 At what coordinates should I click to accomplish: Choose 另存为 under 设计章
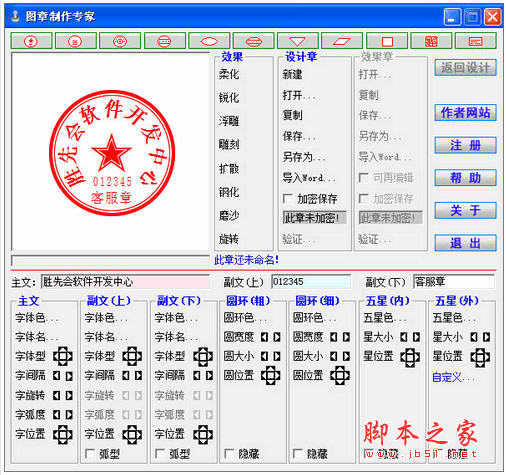304,157
